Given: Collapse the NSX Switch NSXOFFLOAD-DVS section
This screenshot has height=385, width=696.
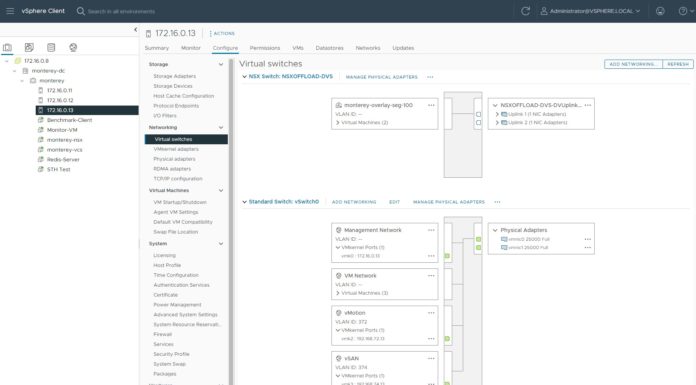Looking at the screenshot, I should pyautogui.click(x=245, y=76).
